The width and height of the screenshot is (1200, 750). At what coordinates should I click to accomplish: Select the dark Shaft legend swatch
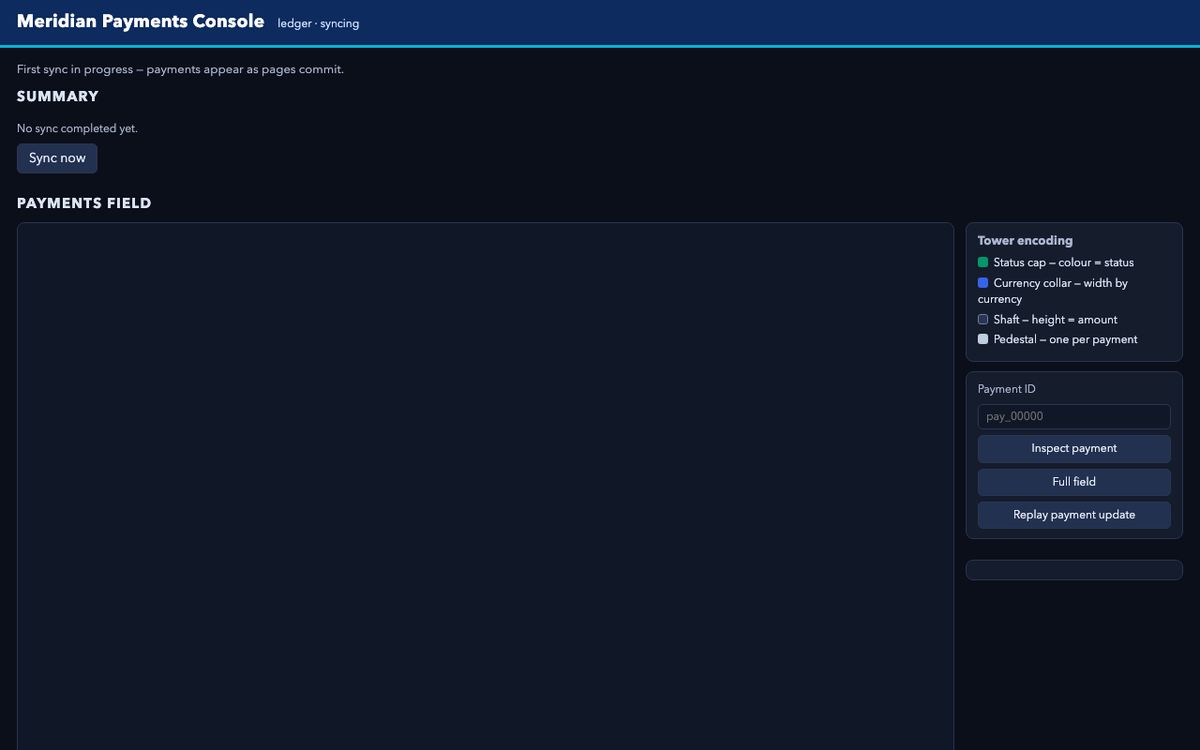pyautogui.click(x=983, y=319)
